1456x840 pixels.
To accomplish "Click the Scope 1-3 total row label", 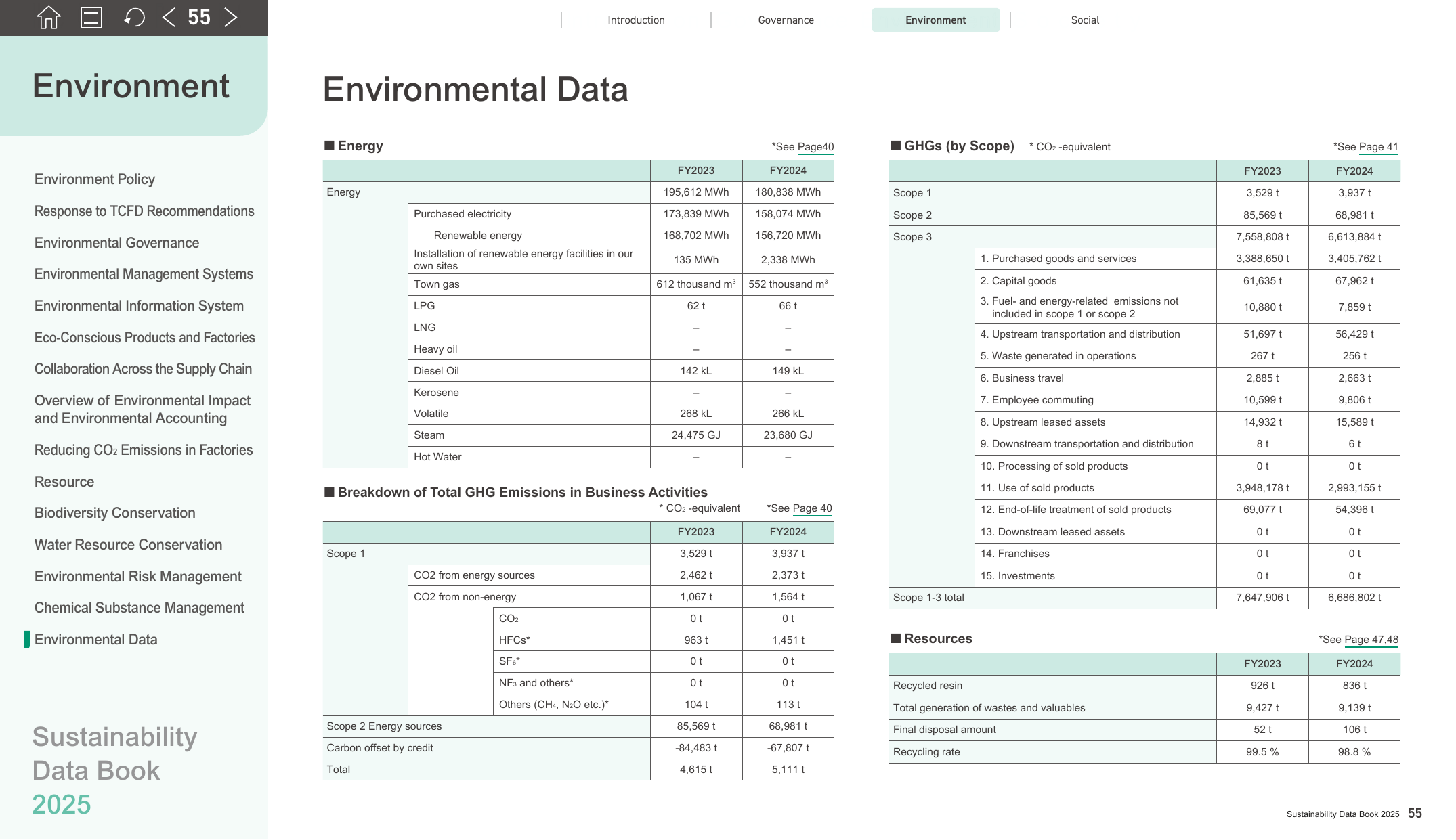I will pos(928,598).
